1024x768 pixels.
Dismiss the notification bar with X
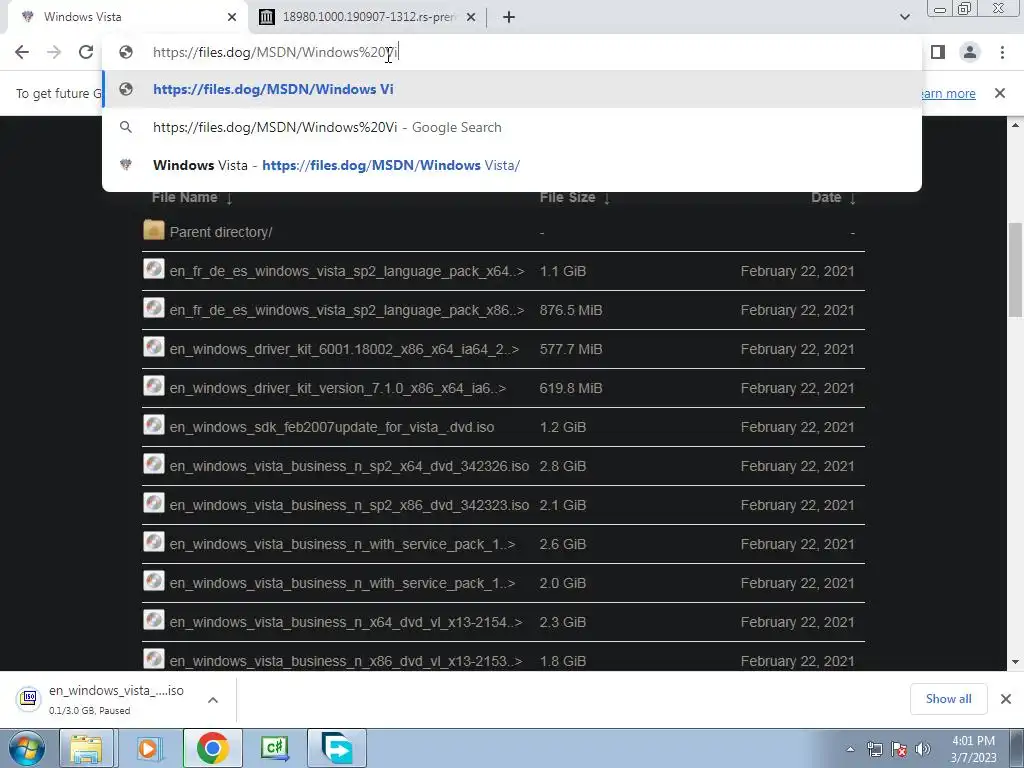[x=1000, y=93]
